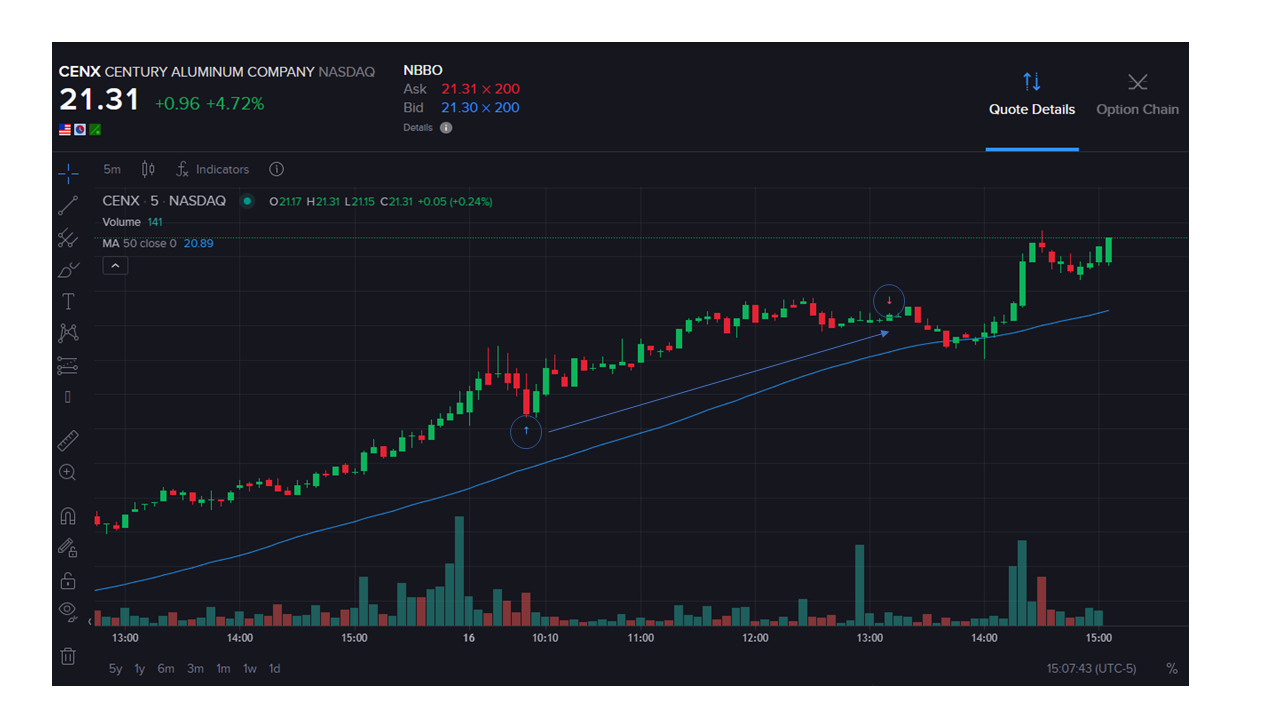The width and height of the screenshot is (1280, 720).
Task: Click the 10:10 time axis label
Action: (545, 638)
